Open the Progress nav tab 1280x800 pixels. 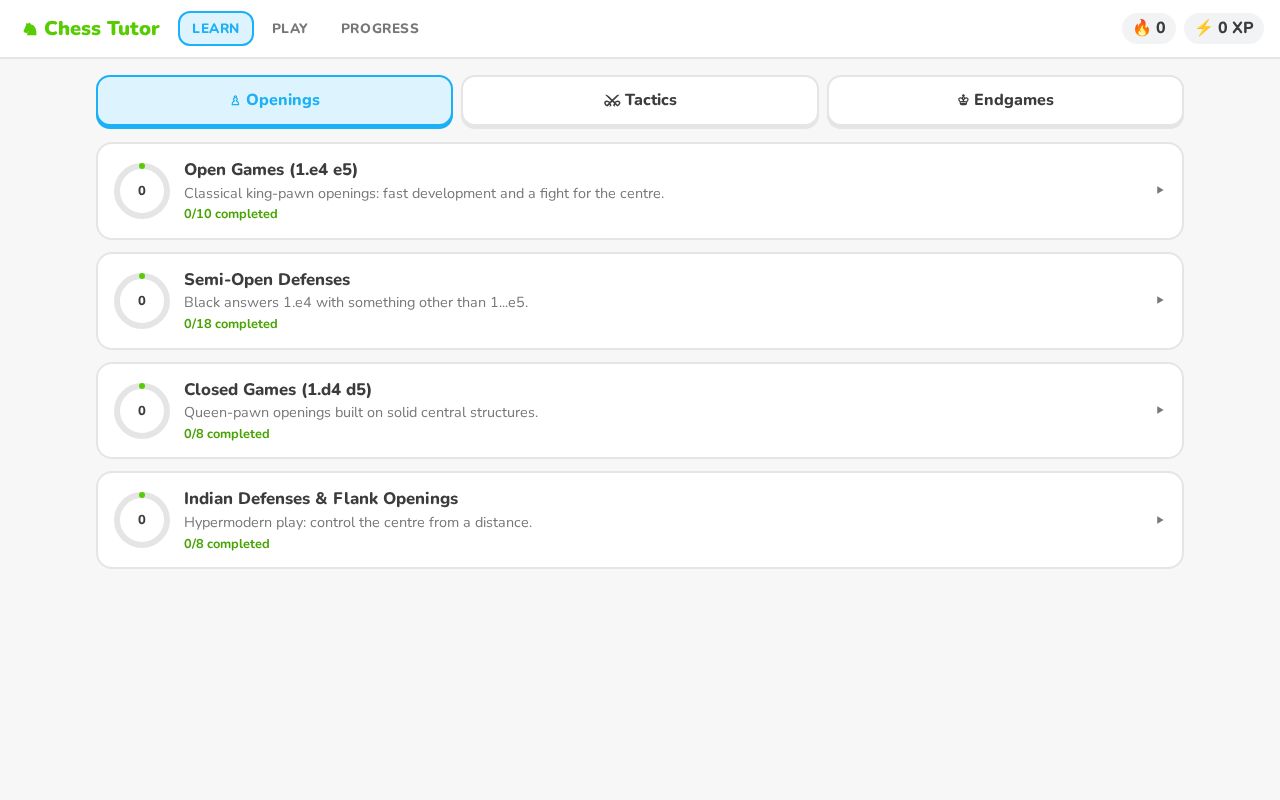(380, 28)
